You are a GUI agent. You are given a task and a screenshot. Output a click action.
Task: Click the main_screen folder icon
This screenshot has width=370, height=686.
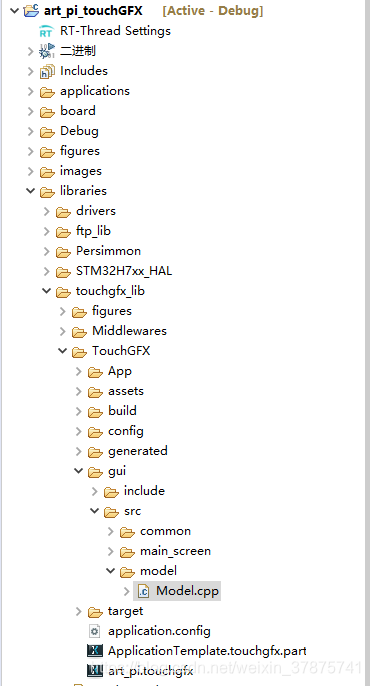[x=127, y=552]
